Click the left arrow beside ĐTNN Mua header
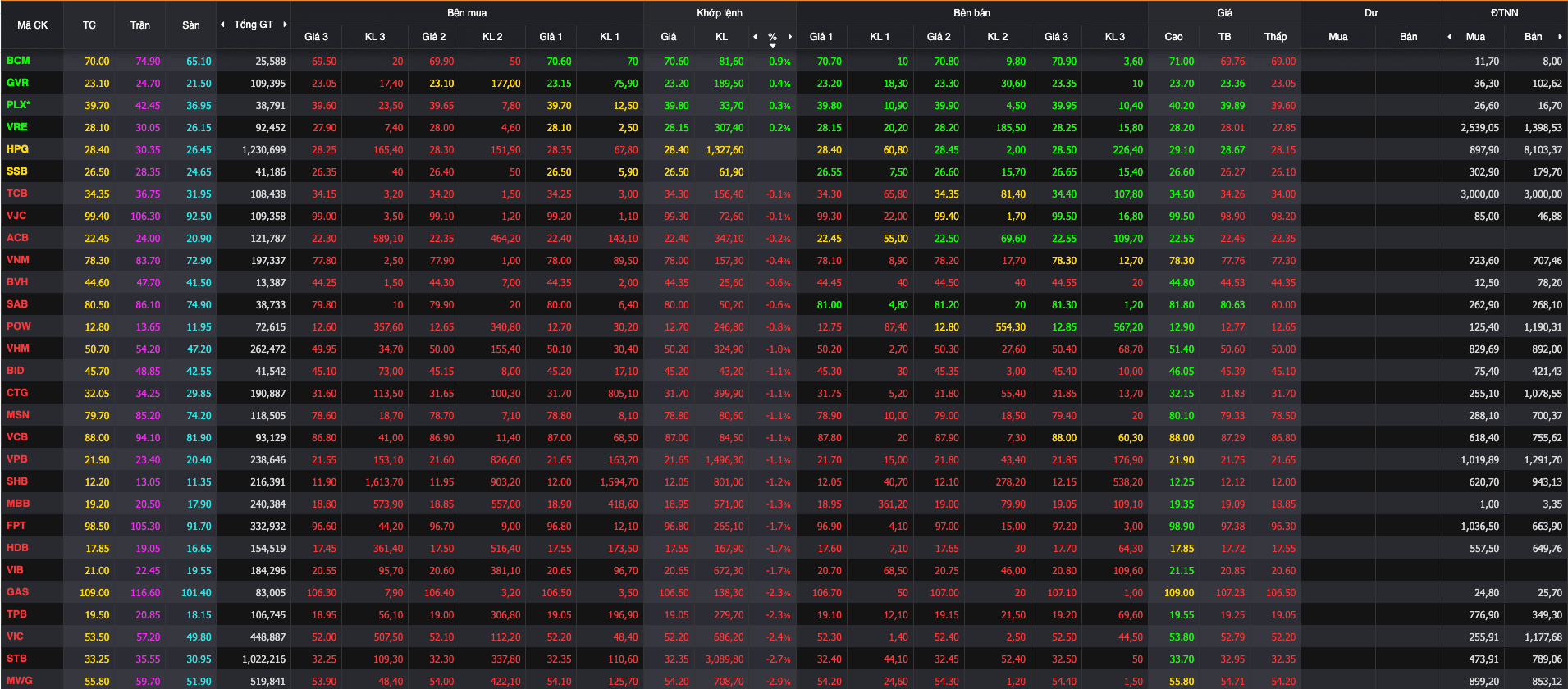The height and width of the screenshot is (689, 1568). point(1449,37)
